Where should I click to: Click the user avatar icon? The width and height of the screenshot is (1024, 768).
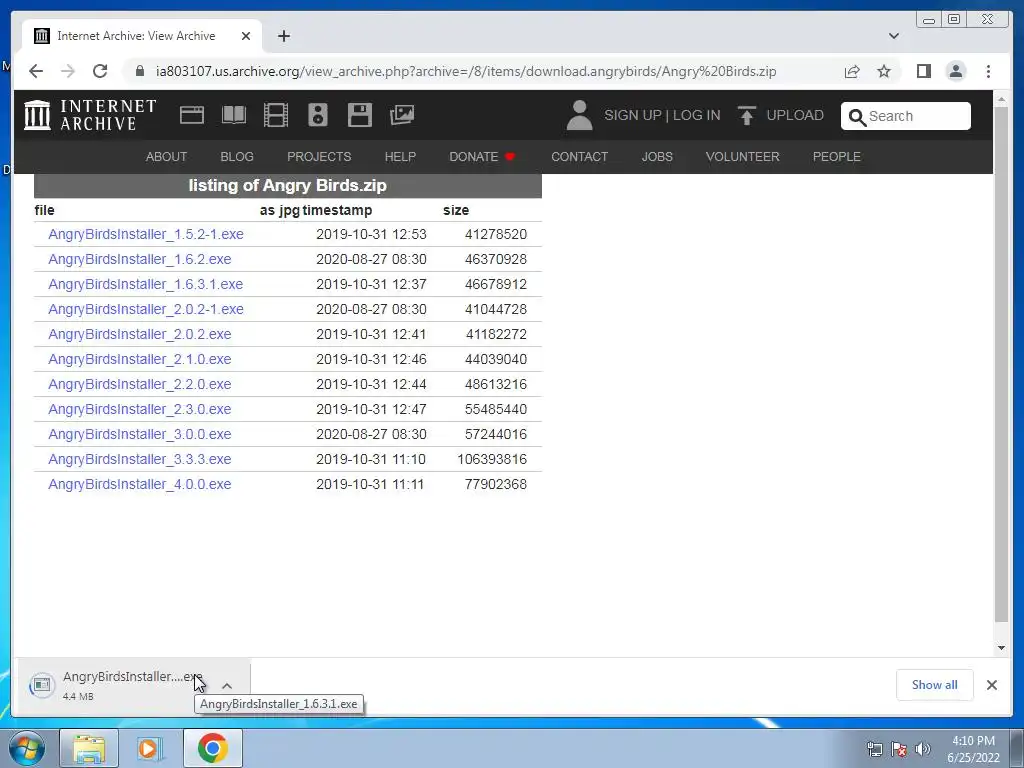[x=579, y=115]
